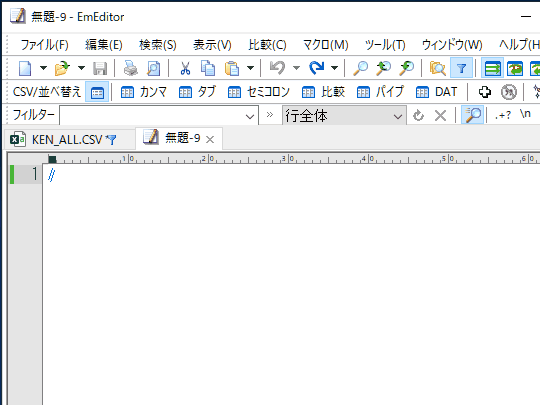This screenshot has width=540, height=405.
Task: Expand the Undo history dropdown
Action: [296, 68]
